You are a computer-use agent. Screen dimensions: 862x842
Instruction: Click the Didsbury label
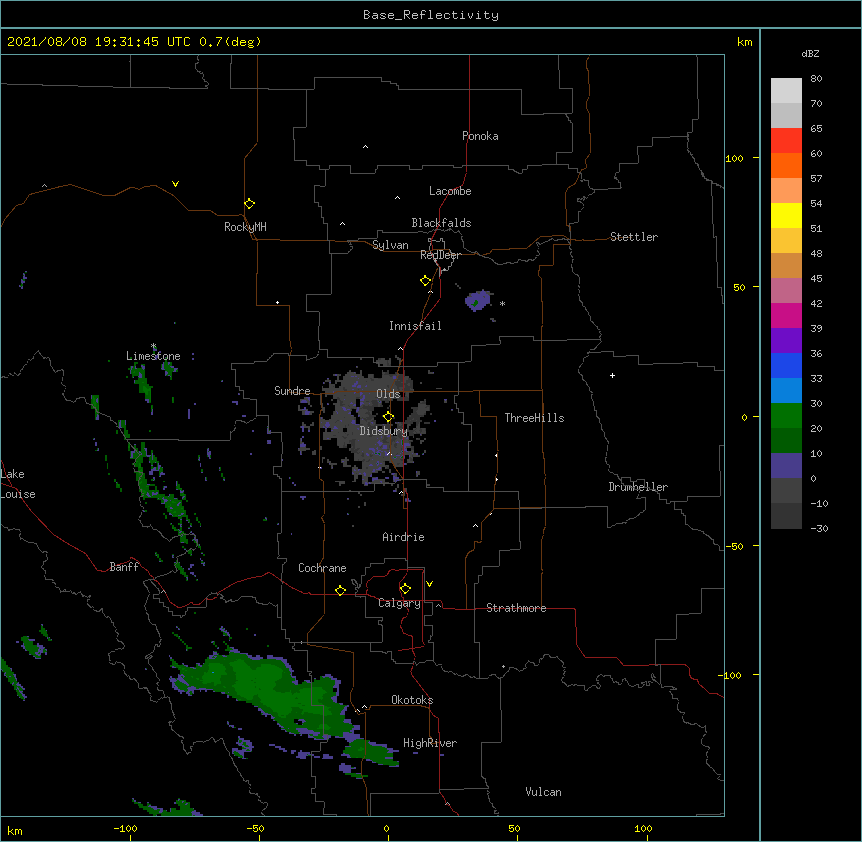384,431
